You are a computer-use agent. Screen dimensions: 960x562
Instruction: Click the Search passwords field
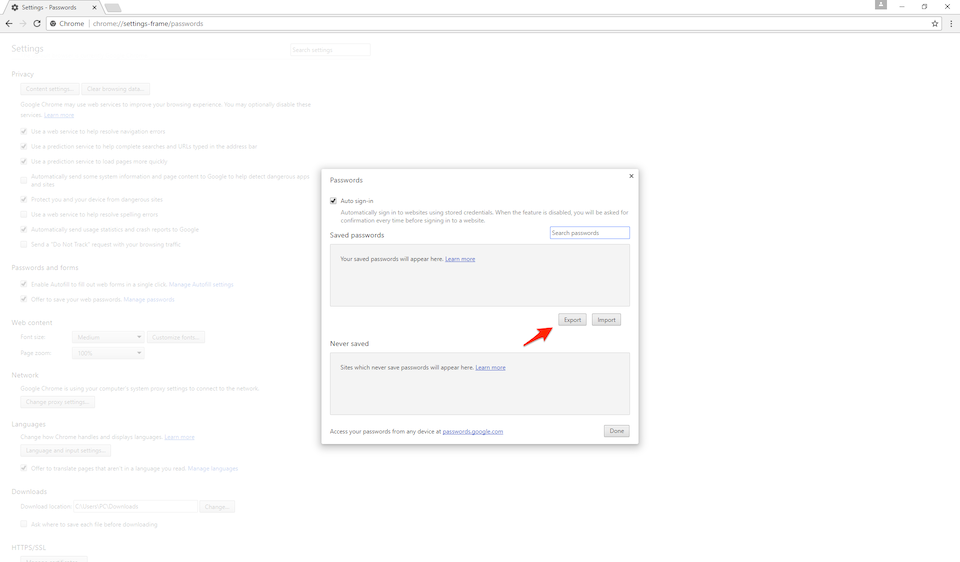(x=590, y=233)
